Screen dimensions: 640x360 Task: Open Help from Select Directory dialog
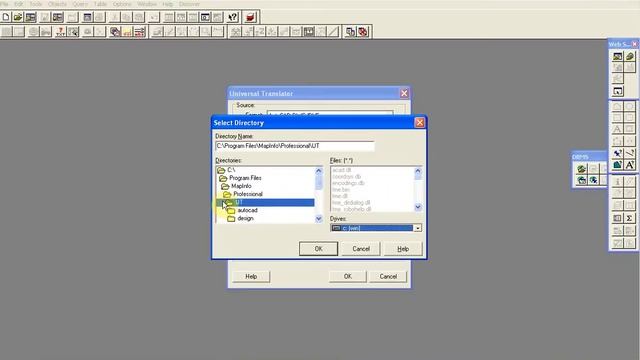click(x=403, y=249)
